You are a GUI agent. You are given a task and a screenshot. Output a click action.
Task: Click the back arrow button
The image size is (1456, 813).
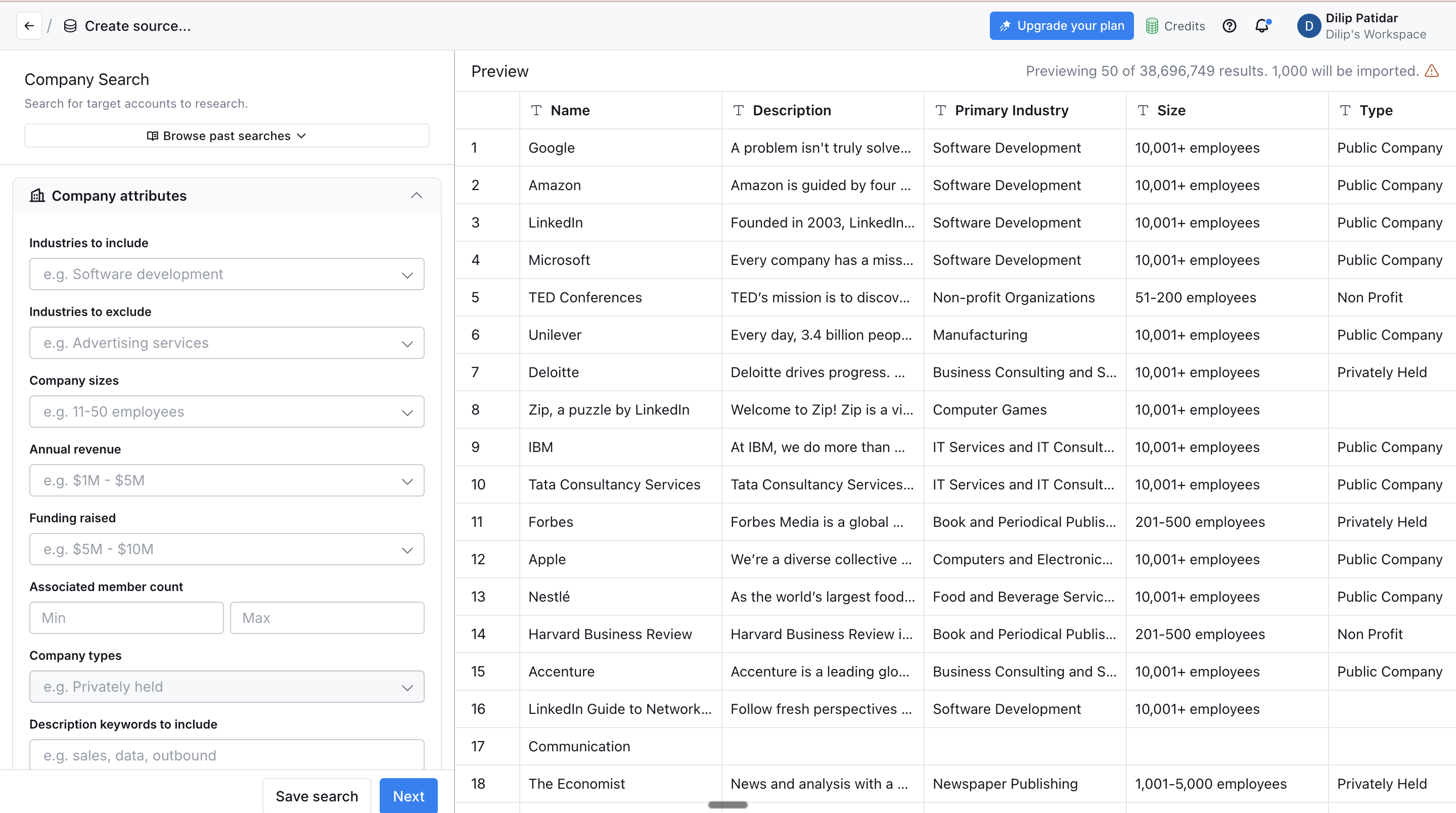tap(29, 26)
